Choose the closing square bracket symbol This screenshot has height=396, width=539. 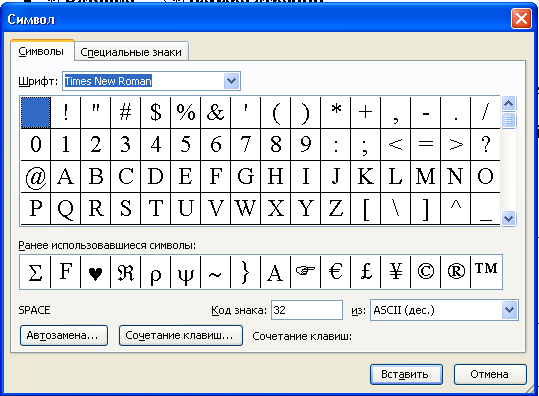425,209
